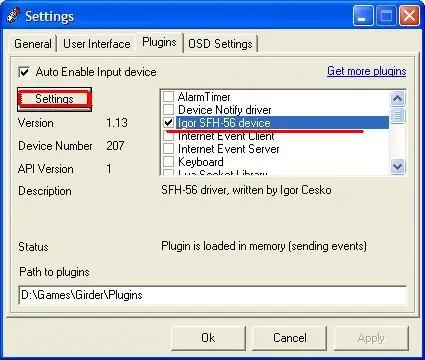Click the version value 1.13
This screenshot has width=425, height=360.
[x=117, y=123]
